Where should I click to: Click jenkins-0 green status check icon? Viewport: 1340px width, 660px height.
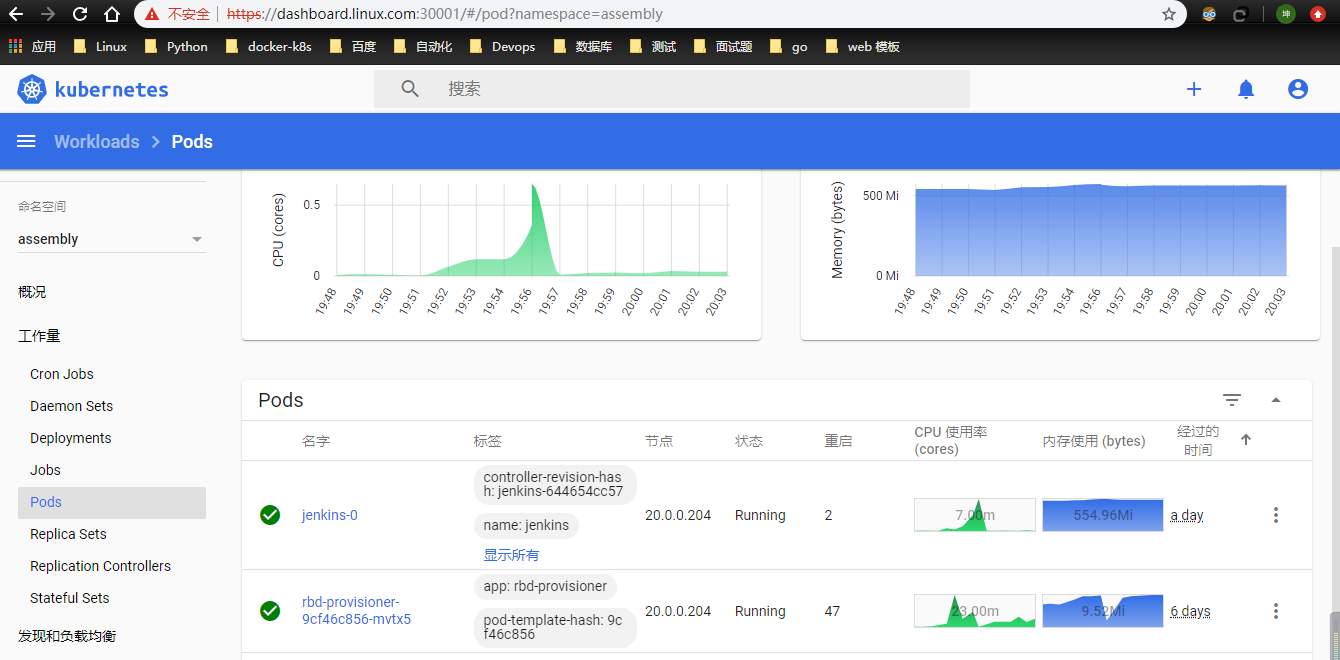pyautogui.click(x=269, y=515)
